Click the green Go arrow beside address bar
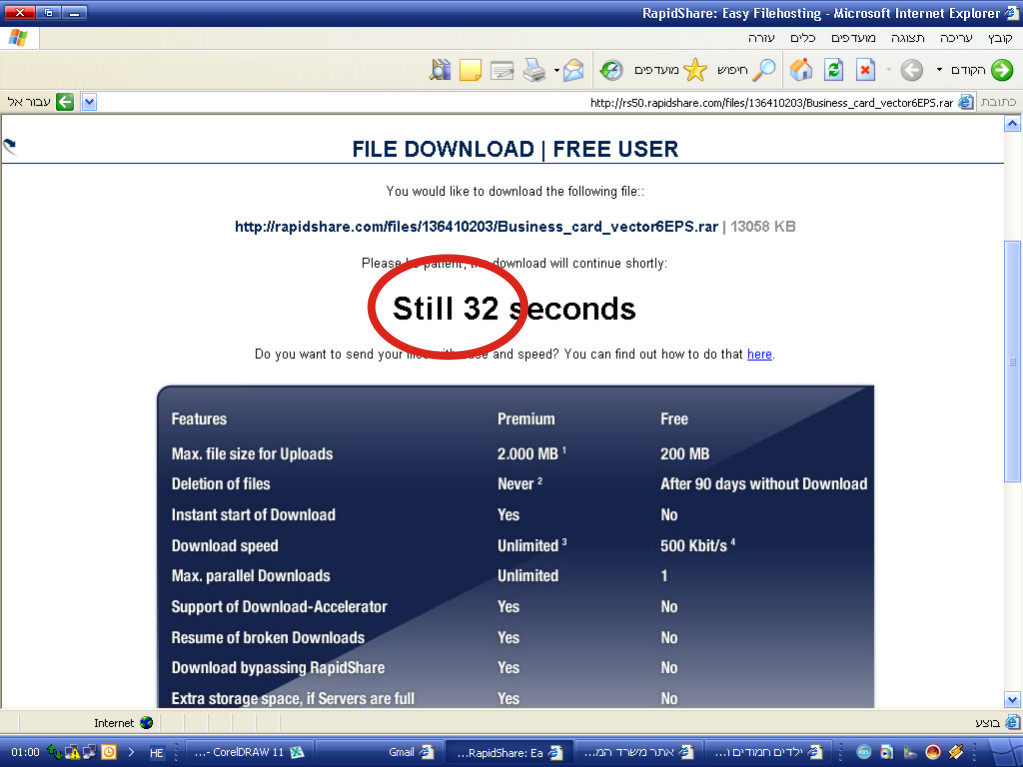This screenshot has width=1023, height=767. (x=65, y=102)
